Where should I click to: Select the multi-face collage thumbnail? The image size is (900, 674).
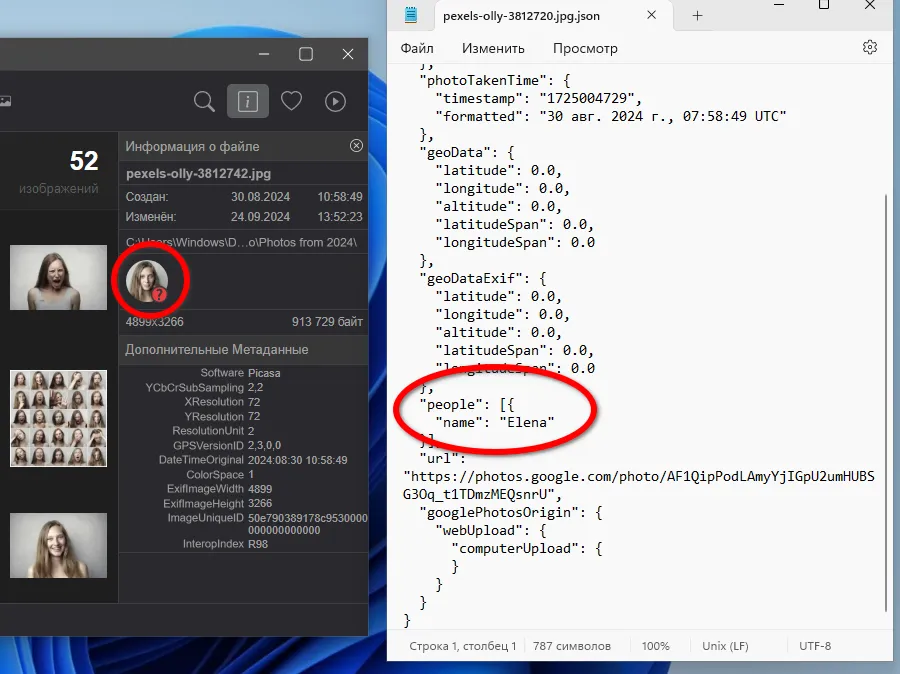[x=58, y=418]
